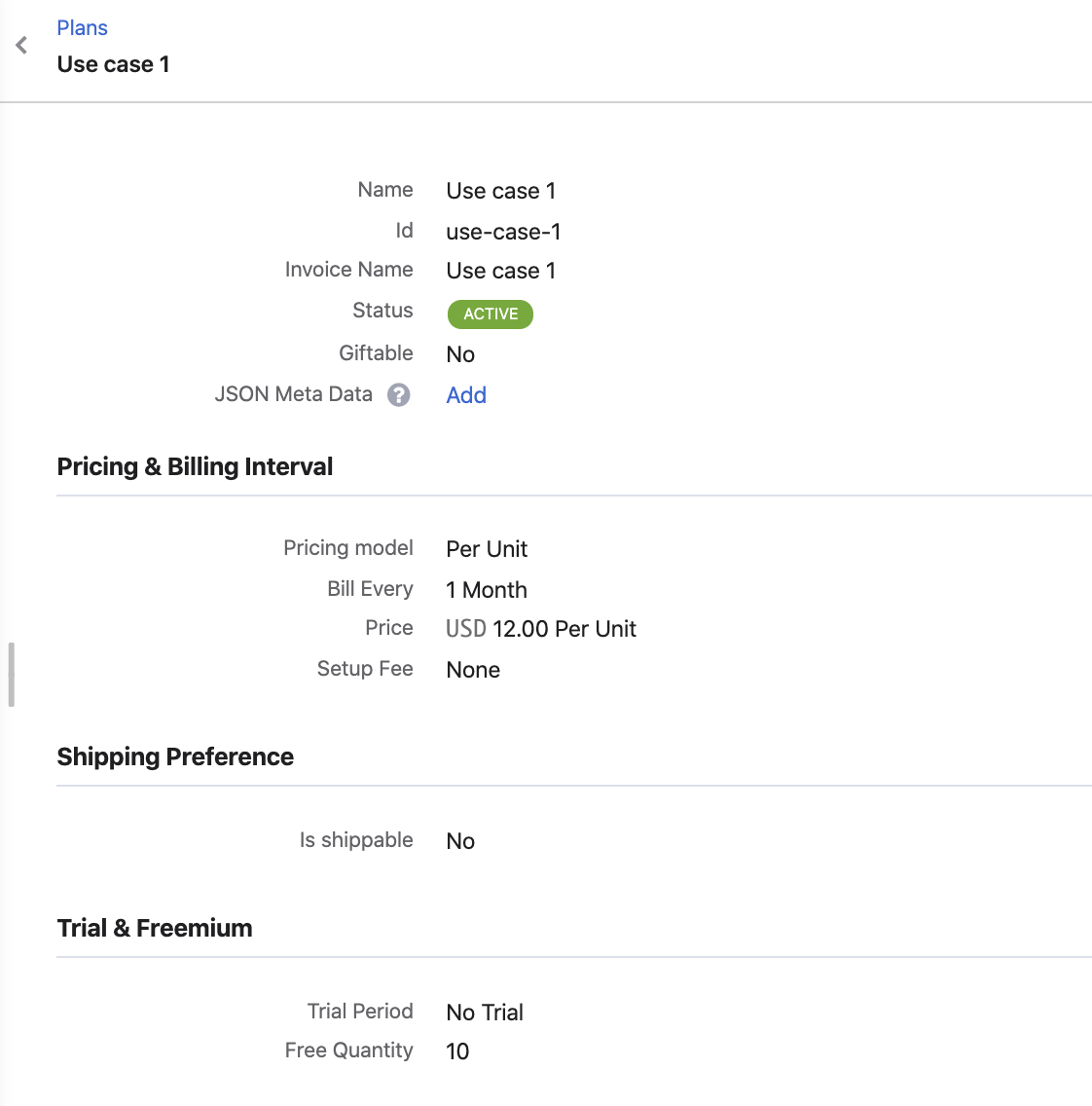Select the plan Id value use-case-1
Screen dimensions: 1092x1106
pyautogui.click(x=503, y=232)
